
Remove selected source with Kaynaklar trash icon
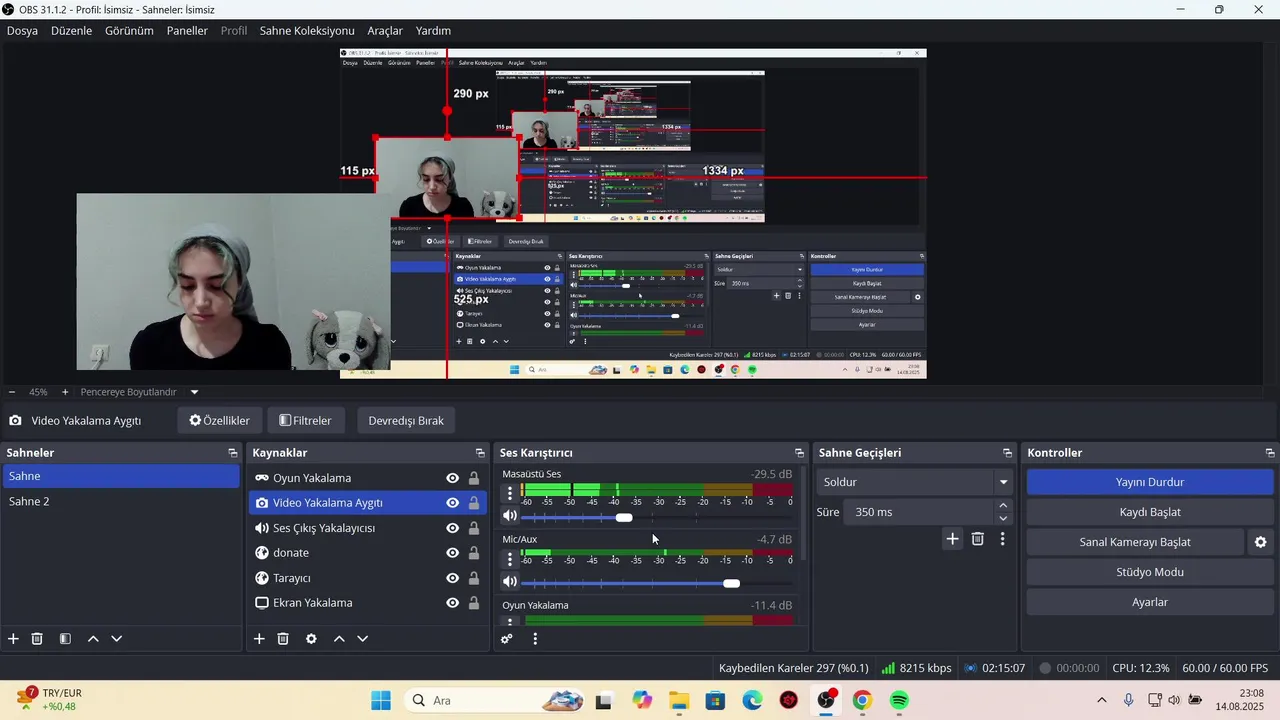283,638
